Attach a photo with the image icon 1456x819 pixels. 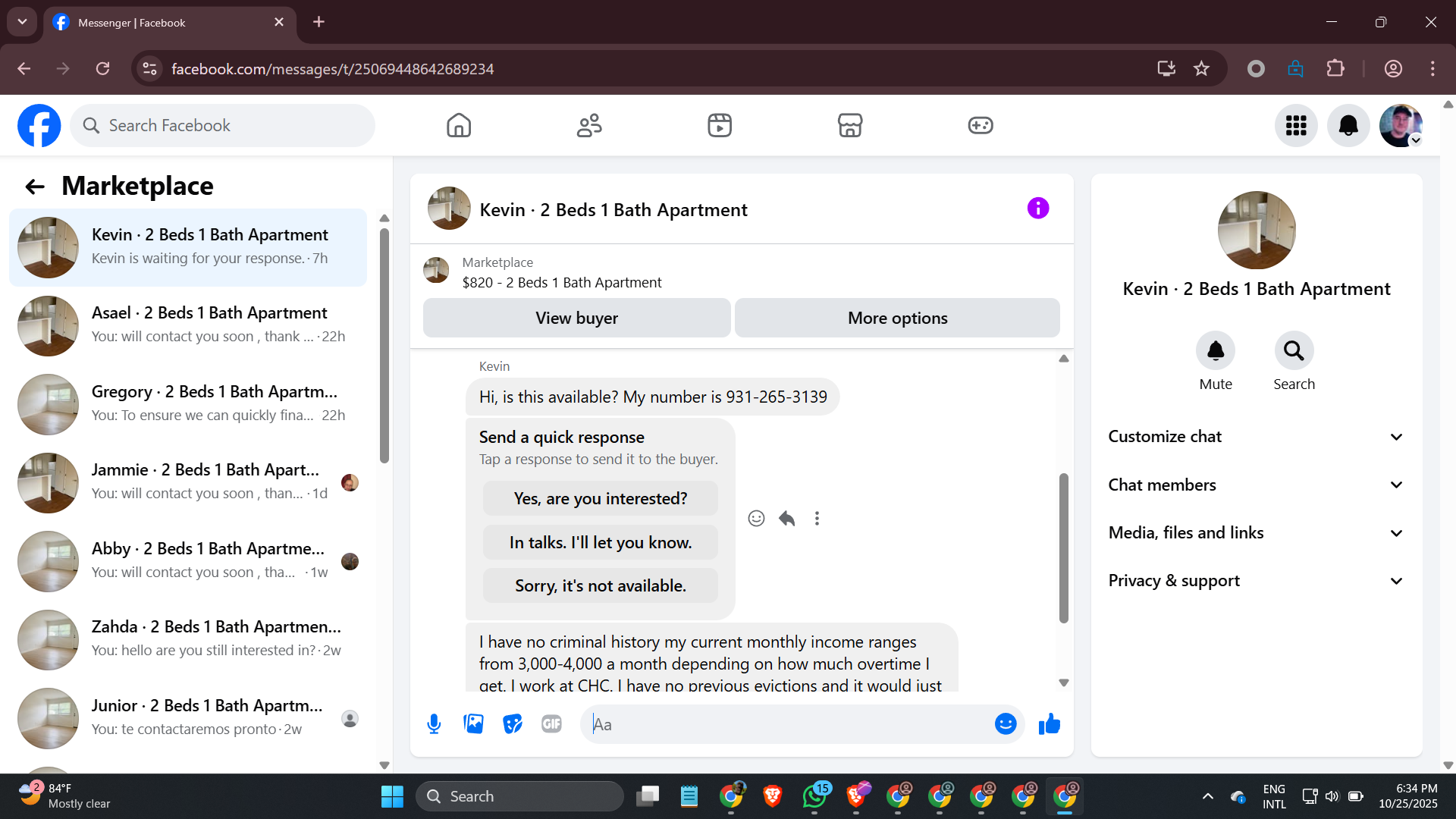473,724
